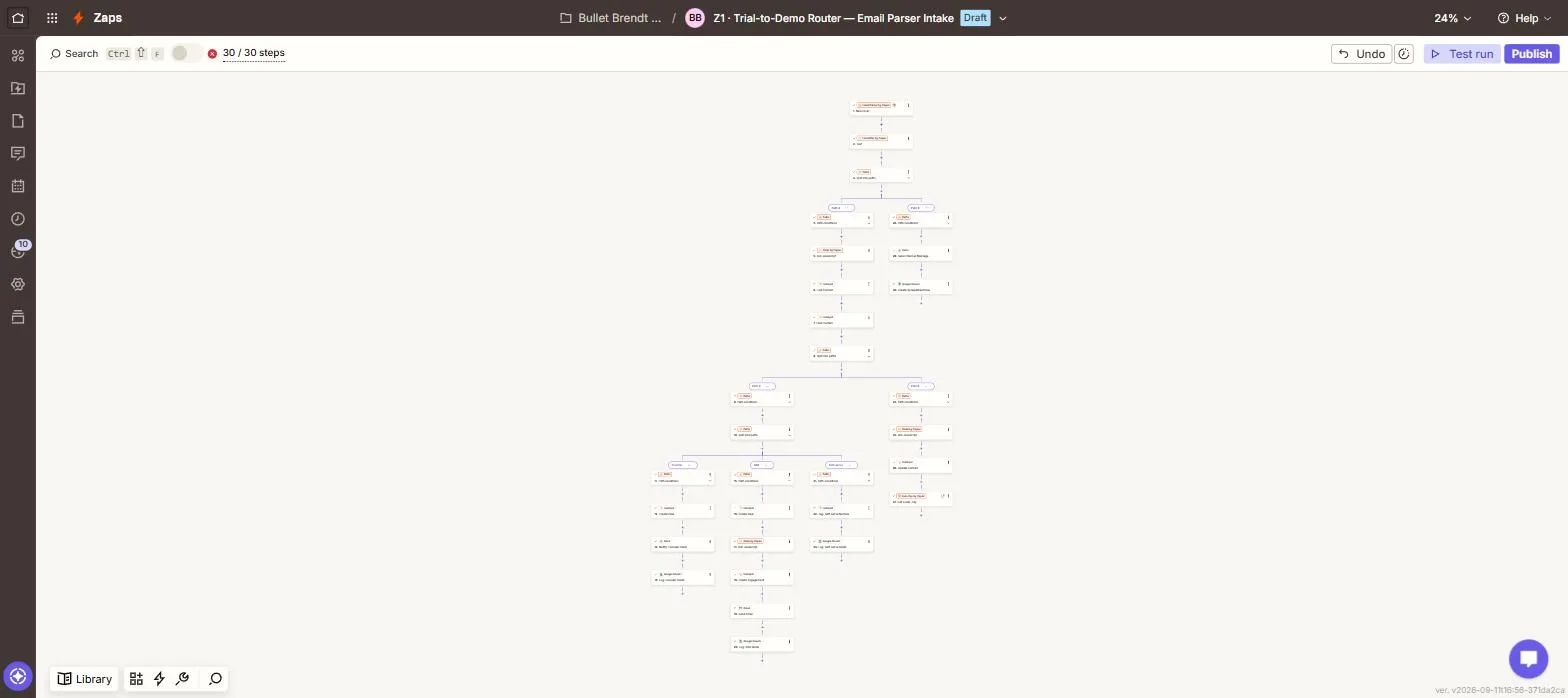
Task: Open the Bullet Brendt folder breadcrumb
Action: (x=611, y=18)
